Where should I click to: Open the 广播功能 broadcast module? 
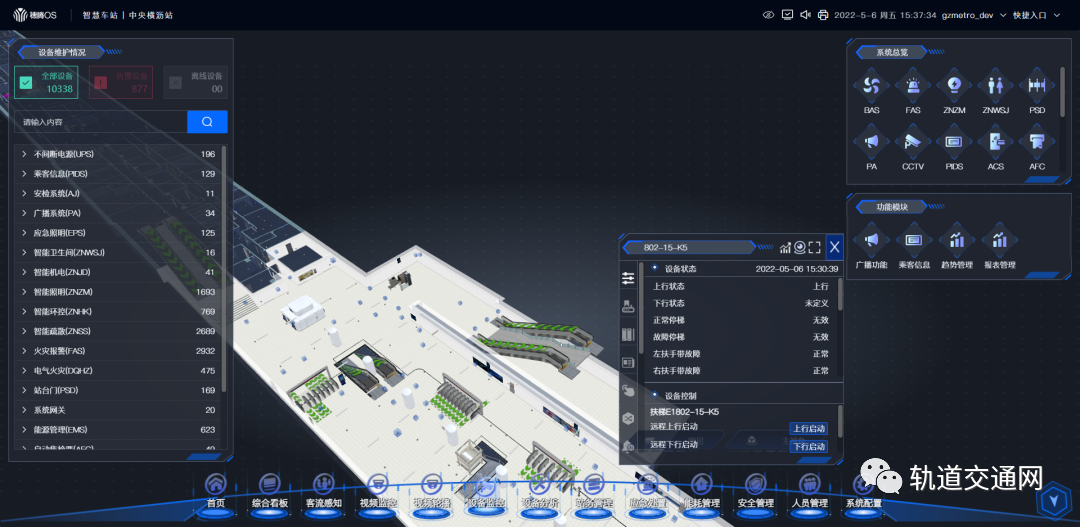point(871,241)
